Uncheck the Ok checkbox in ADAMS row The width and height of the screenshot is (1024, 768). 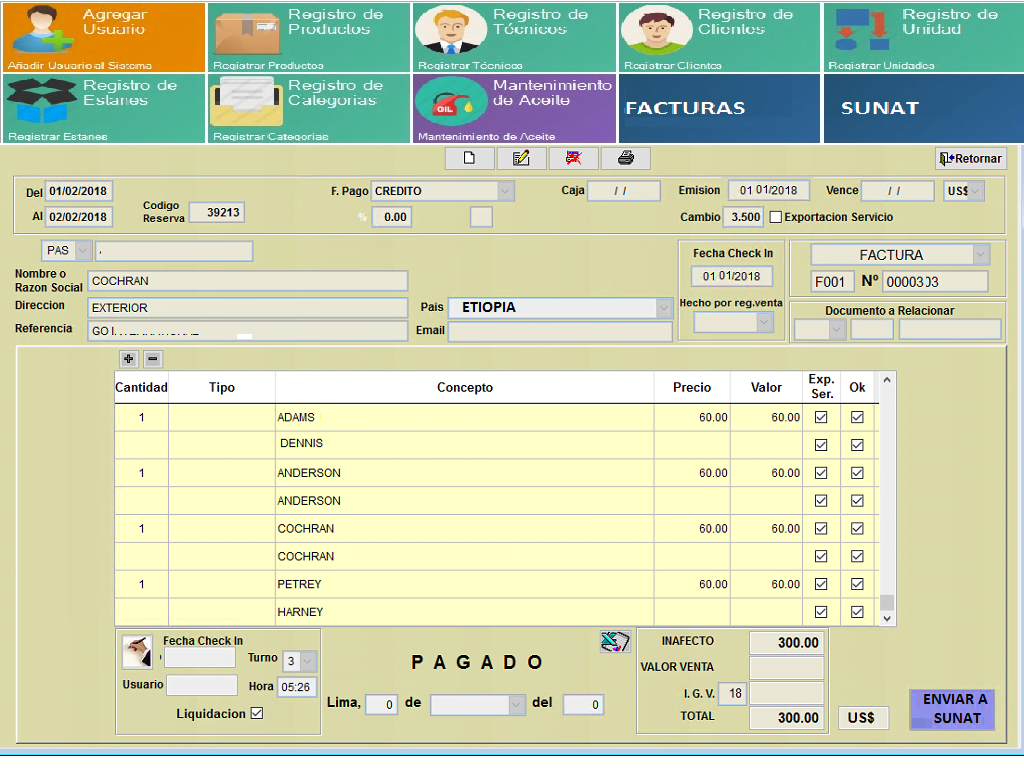[x=857, y=418]
